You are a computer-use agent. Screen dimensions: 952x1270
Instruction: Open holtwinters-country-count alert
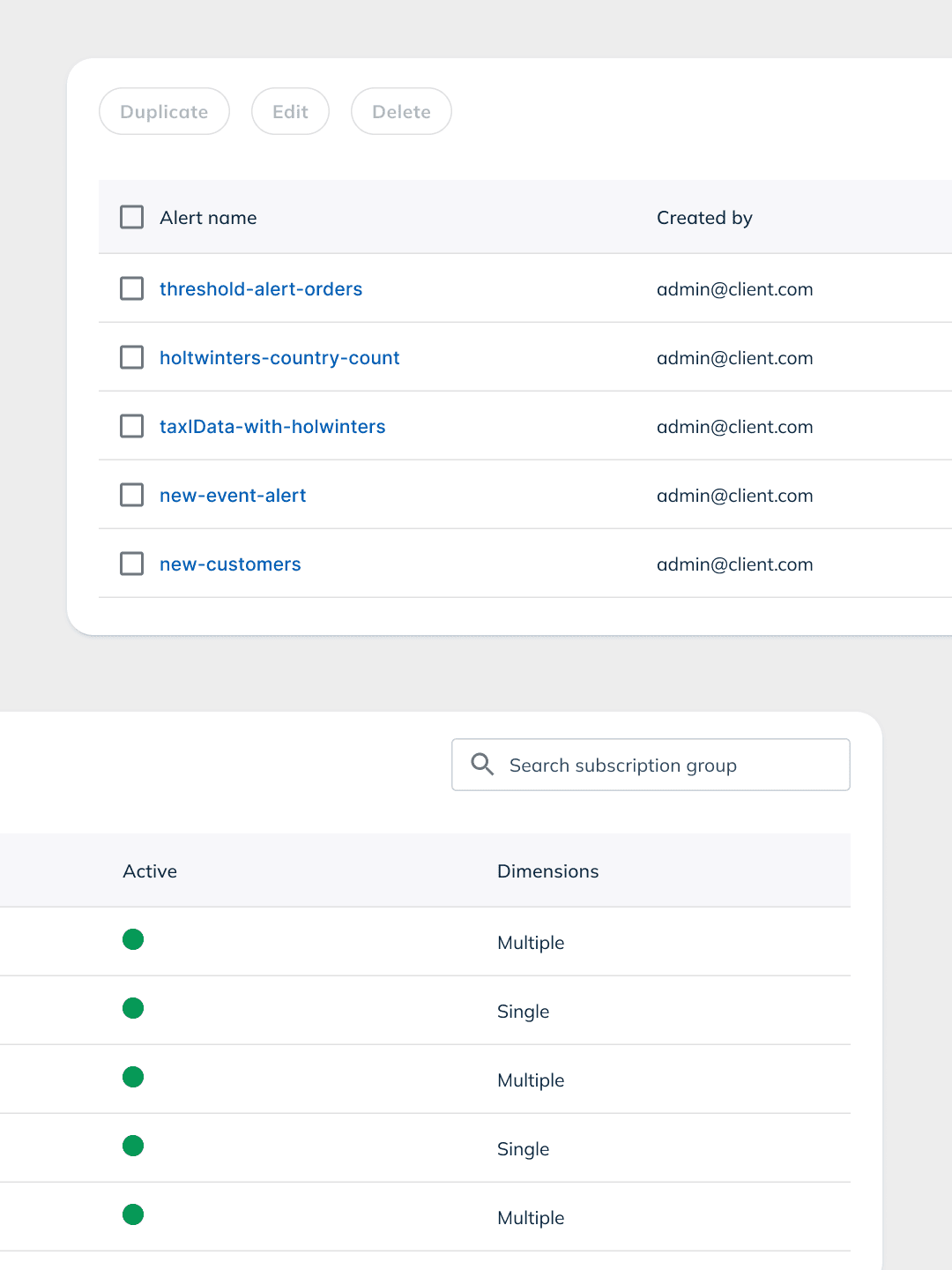click(279, 358)
